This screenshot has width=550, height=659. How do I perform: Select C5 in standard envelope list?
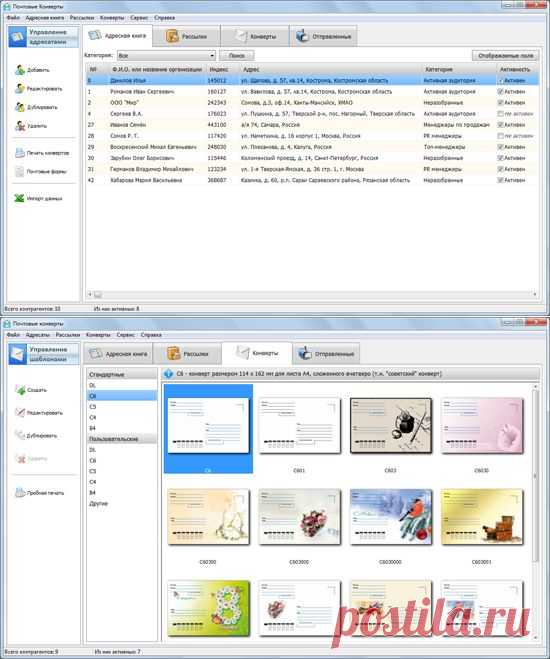pos(93,407)
